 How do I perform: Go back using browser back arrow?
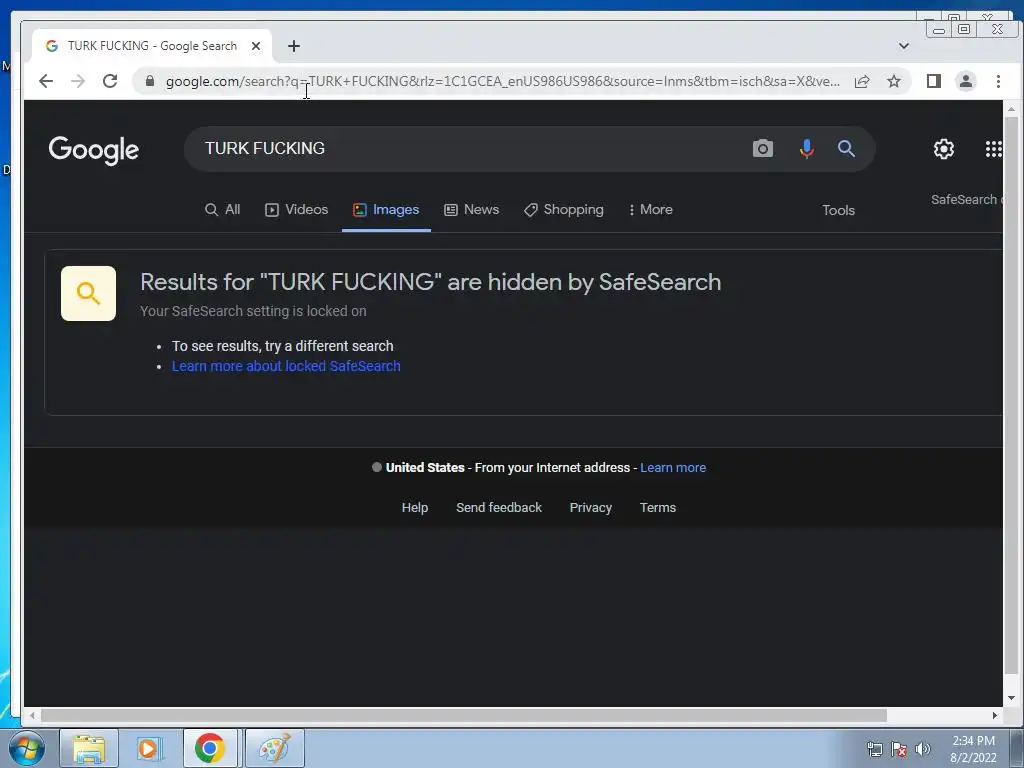pyautogui.click(x=46, y=81)
